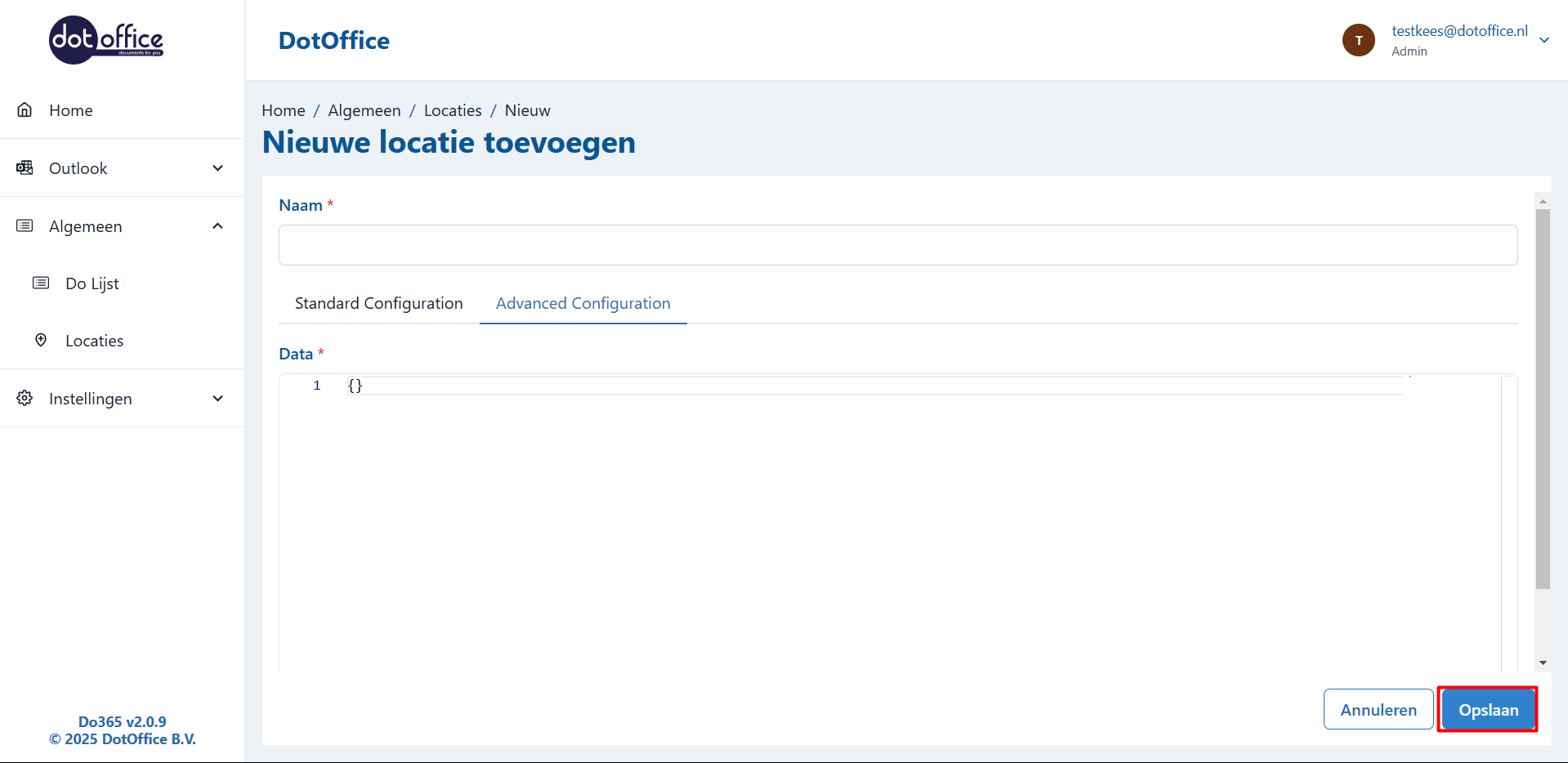
Task: Click the Do Lijst list icon
Action: 41,283
